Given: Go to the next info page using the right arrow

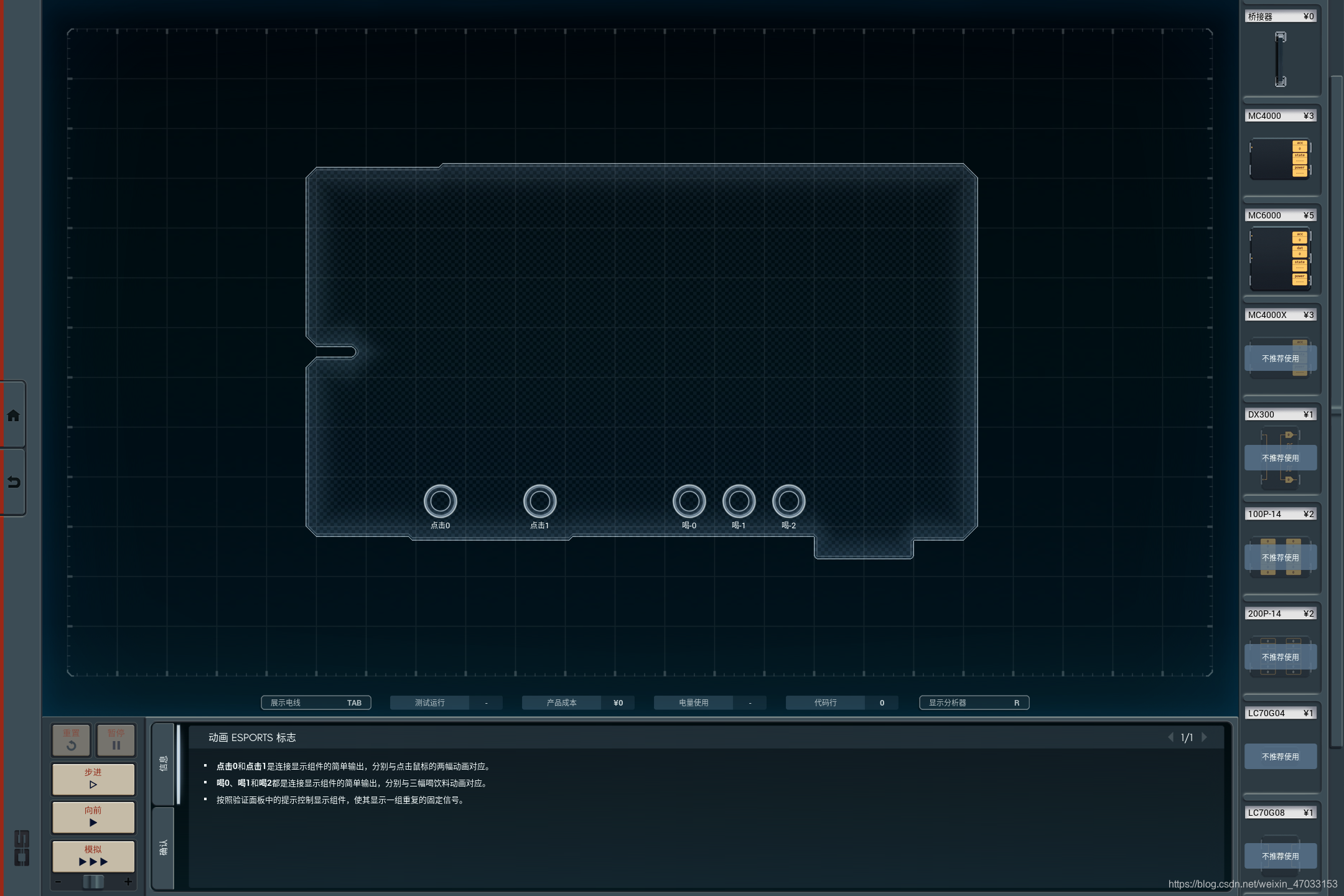Looking at the screenshot, I should (1205, 737).
